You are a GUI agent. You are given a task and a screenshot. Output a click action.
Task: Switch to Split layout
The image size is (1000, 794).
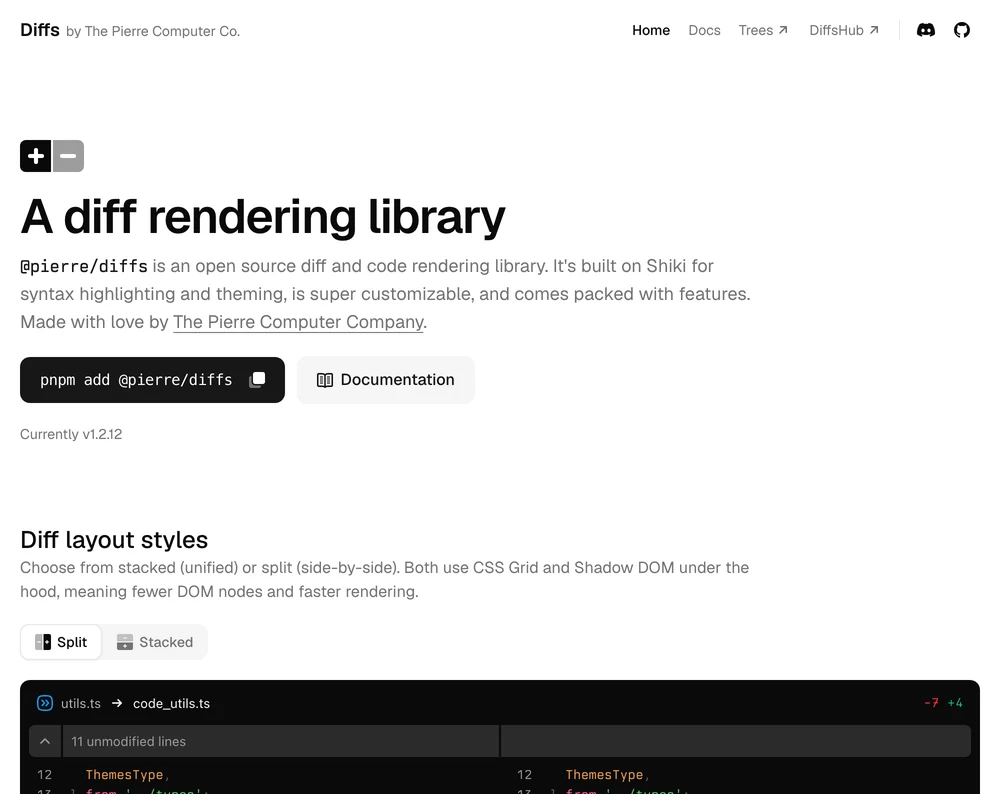[x=61, y=642]
